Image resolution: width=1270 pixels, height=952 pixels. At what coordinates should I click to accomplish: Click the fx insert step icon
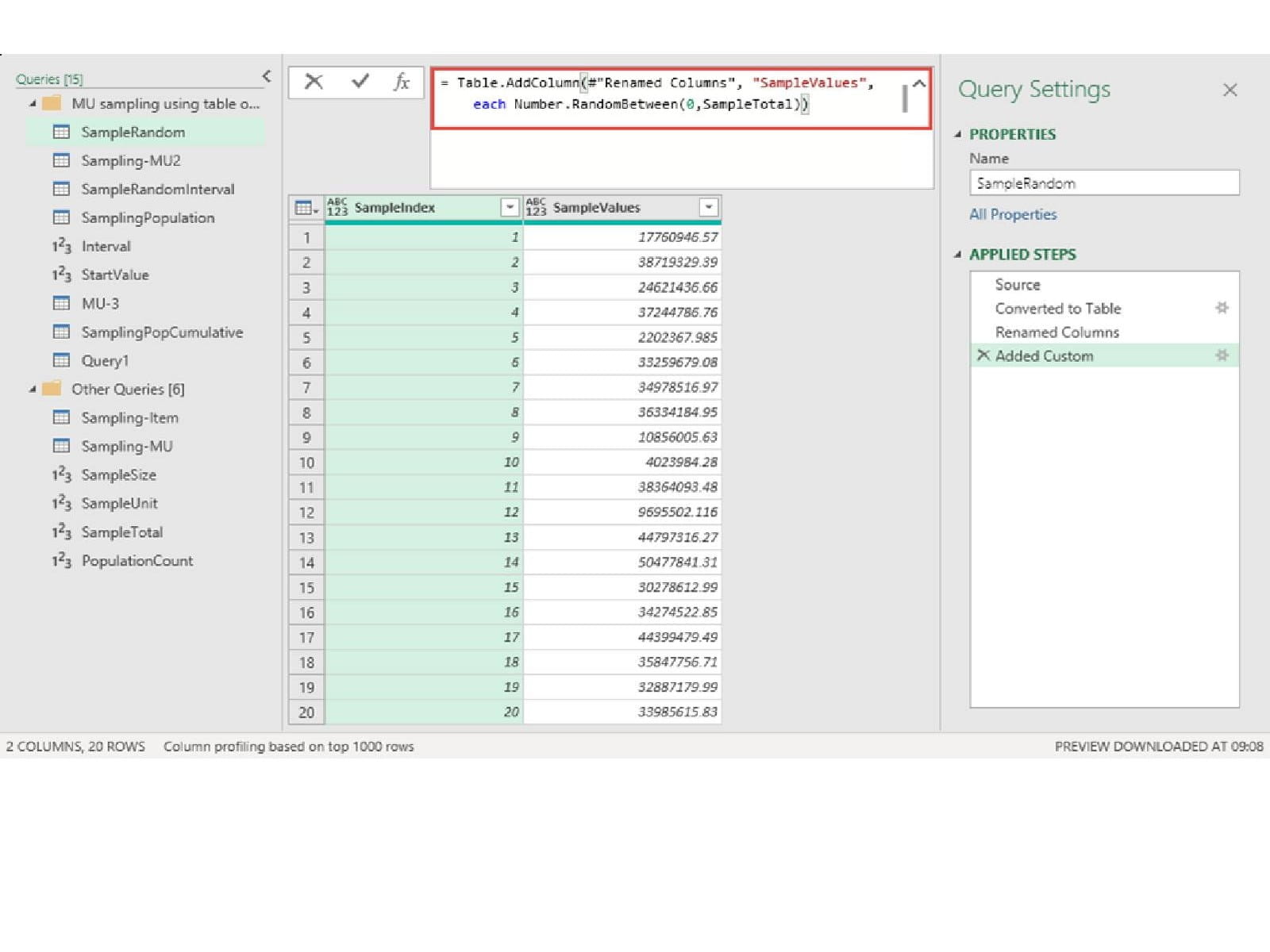402,82
